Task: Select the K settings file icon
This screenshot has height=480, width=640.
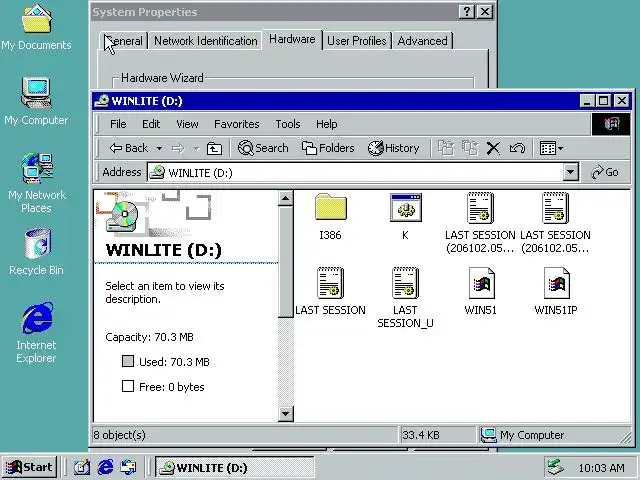Action: tap(405, 207)
